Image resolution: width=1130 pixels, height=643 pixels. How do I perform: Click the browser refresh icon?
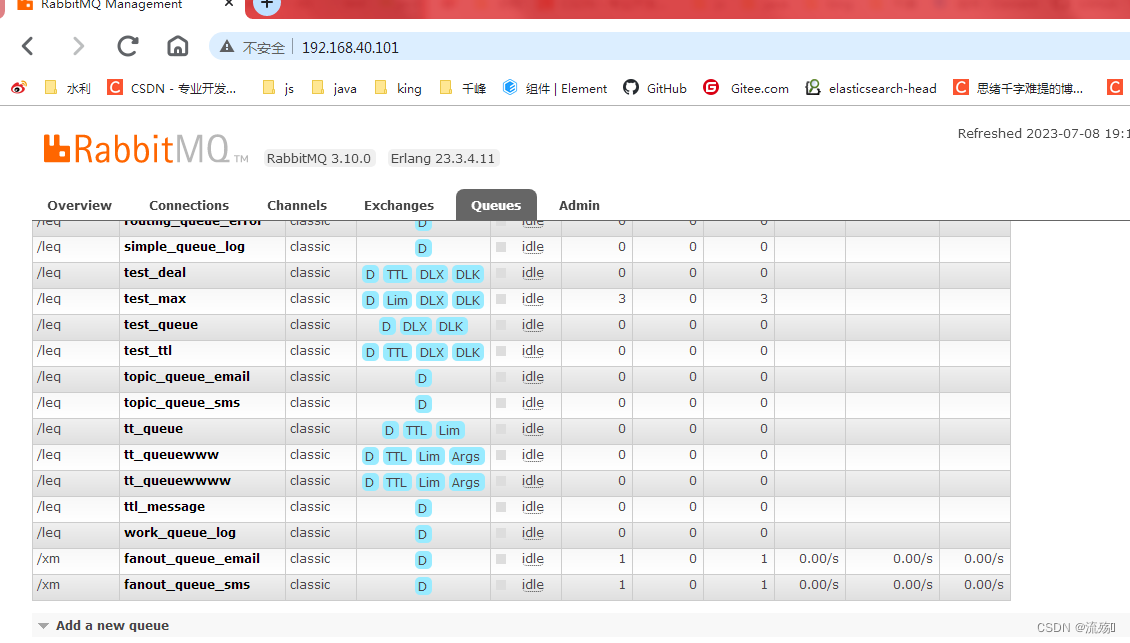coord(127,46)
